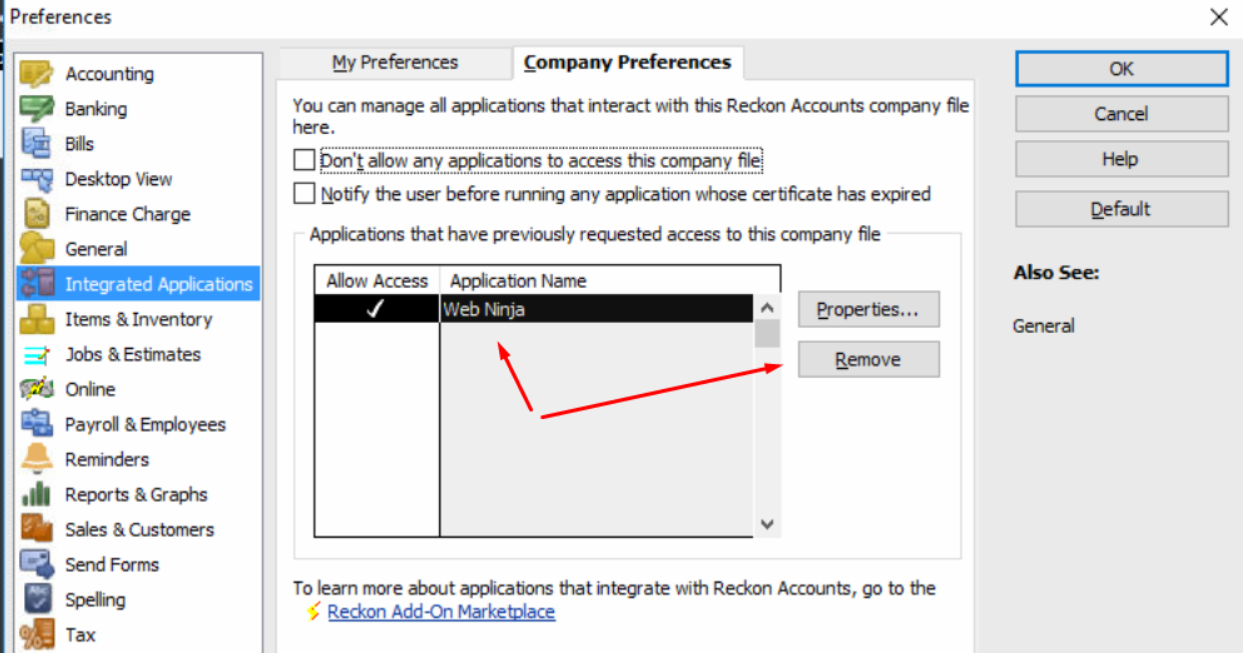Toggle Allow Access checkmark for Web Ninja
1243x653 pixels.
point(376,309)
